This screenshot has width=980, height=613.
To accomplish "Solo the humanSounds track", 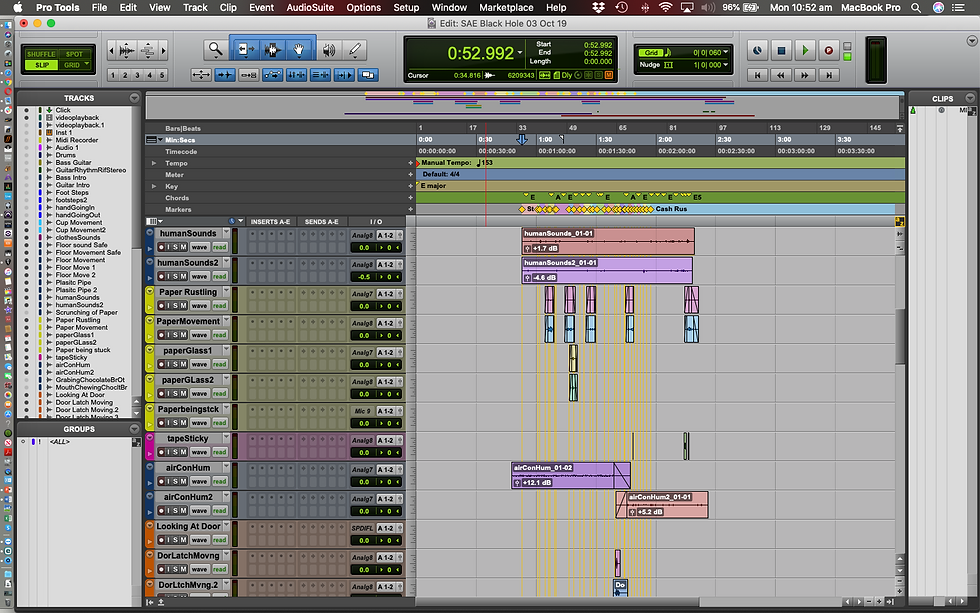I will point(175,247).
